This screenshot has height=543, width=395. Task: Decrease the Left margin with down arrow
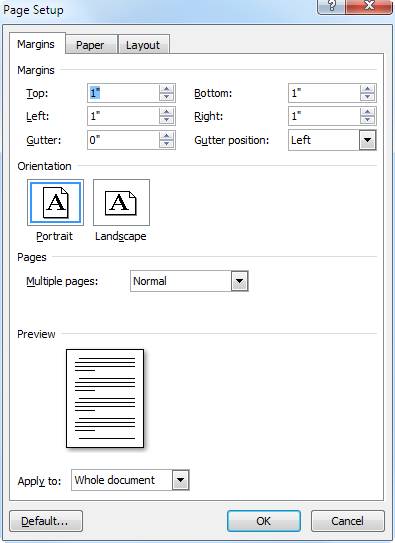167,120
